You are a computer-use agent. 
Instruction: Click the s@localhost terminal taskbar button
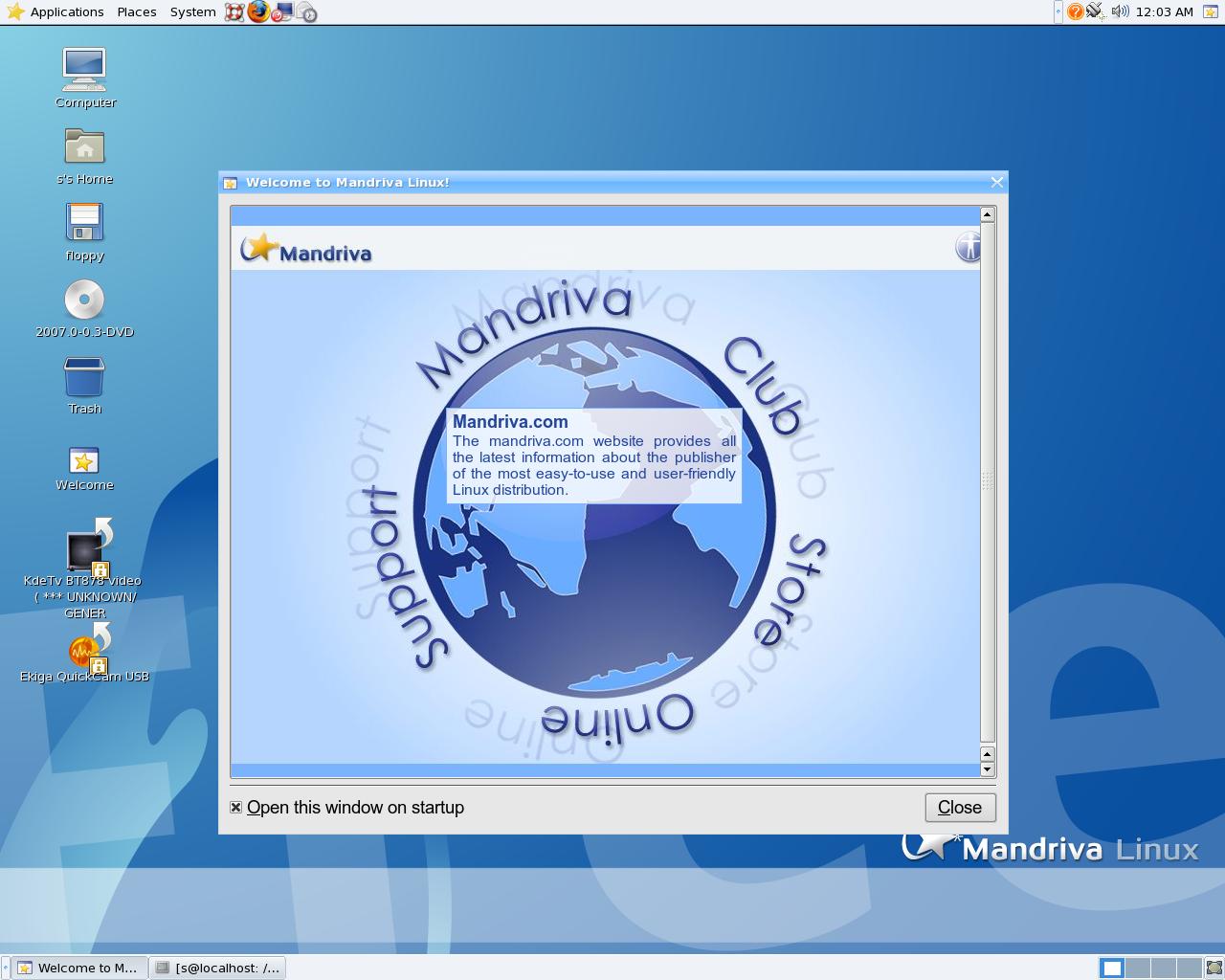tap(218, 968)
